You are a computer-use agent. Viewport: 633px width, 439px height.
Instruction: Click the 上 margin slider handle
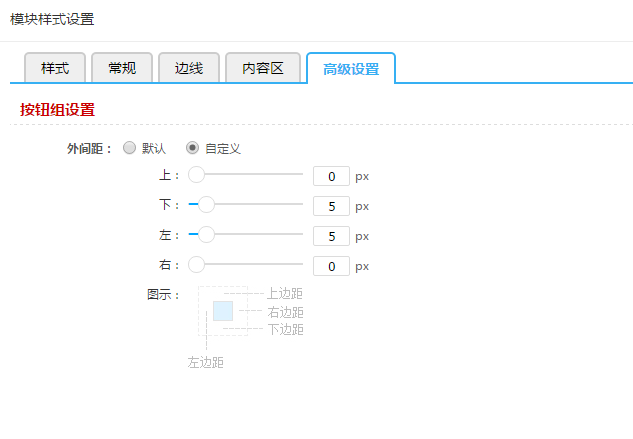tap(197, 175)
